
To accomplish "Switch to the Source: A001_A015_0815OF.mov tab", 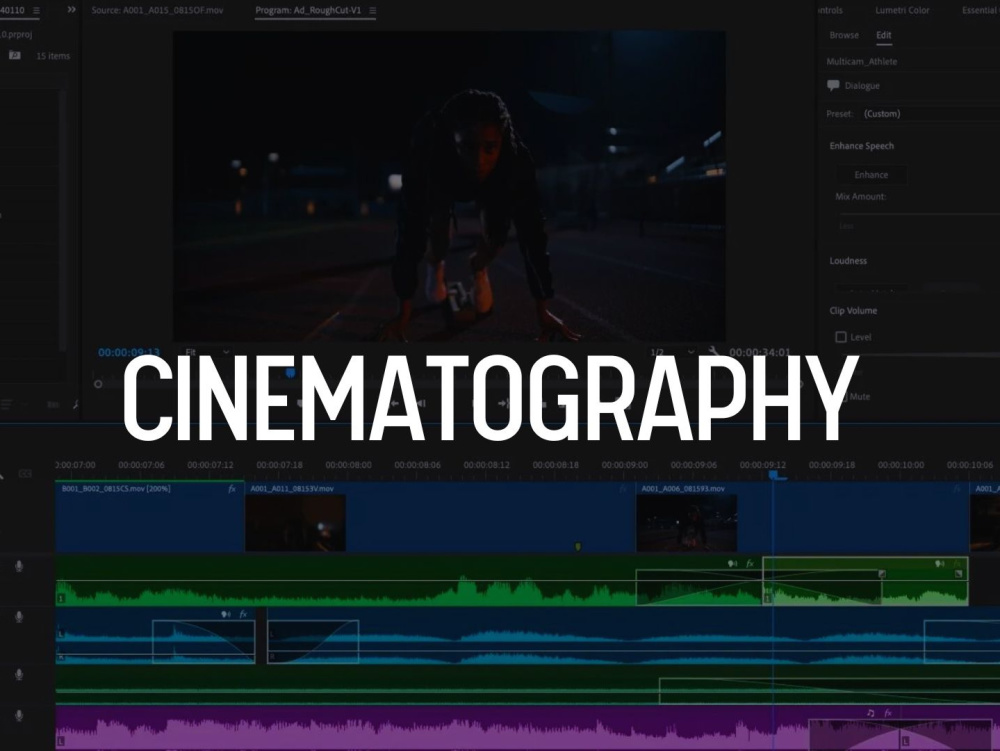I will [x=158, y=10].
